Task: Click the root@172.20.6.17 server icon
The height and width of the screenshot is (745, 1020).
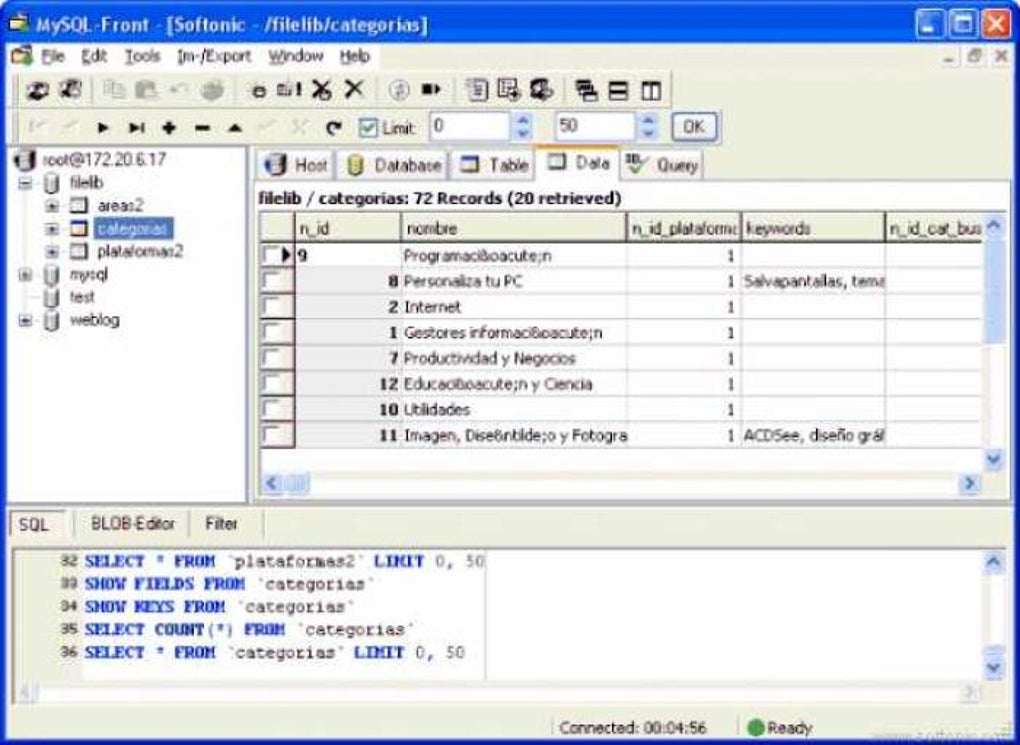Action: click(x=25, y=159)
